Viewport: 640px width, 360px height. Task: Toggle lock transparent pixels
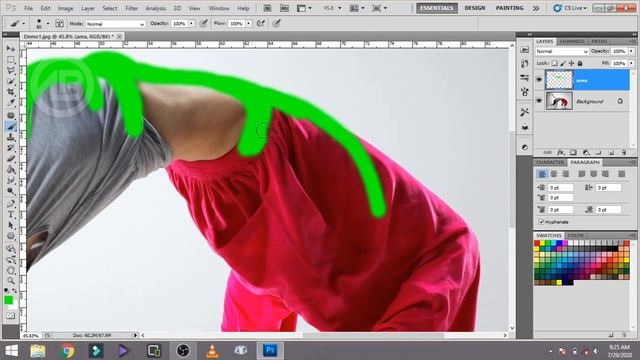click(x=554, y=63)
